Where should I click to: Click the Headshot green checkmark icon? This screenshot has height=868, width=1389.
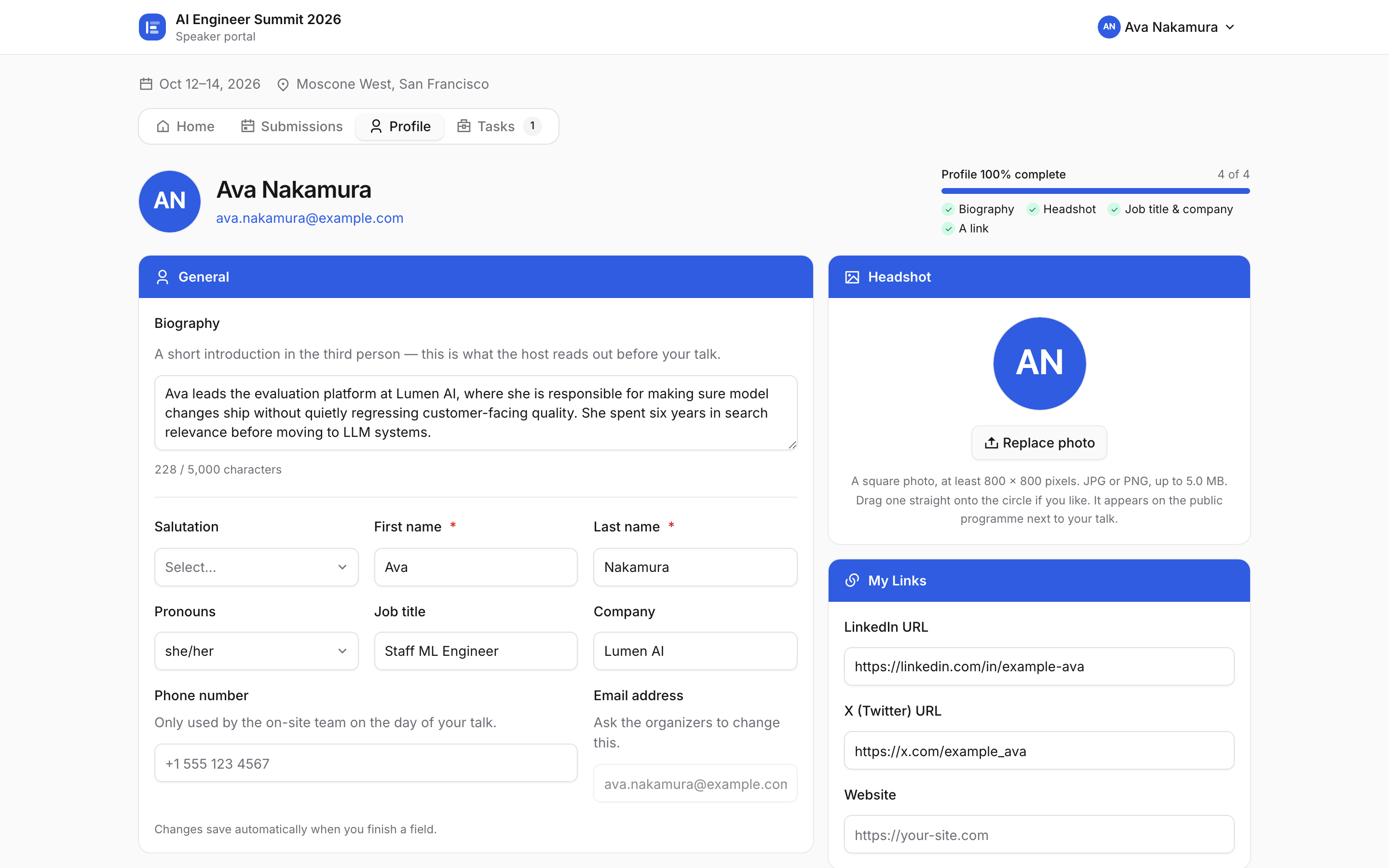click(1033, 210)
